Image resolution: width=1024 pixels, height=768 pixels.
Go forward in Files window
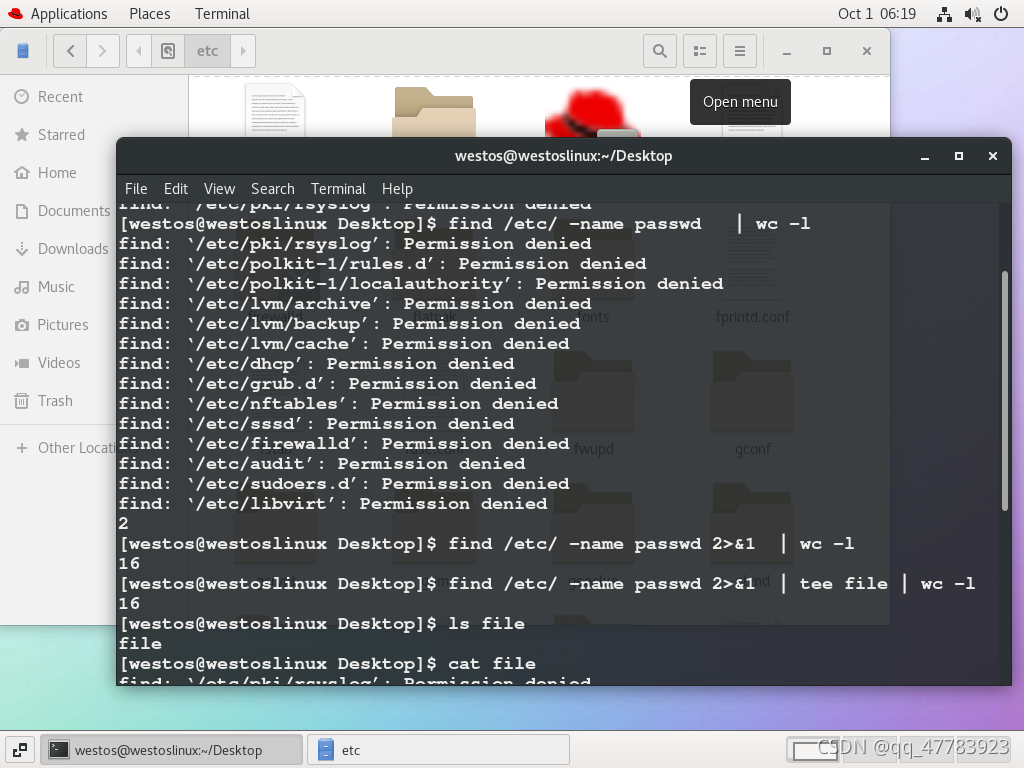[x=103, y=51]
